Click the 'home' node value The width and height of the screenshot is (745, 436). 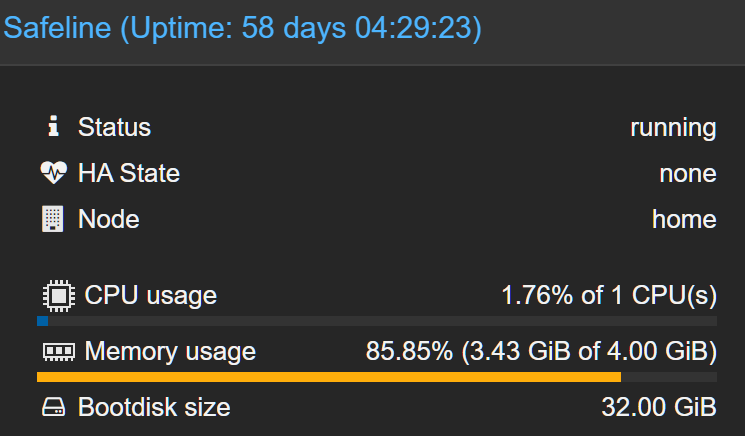click(x=684, y=219)
